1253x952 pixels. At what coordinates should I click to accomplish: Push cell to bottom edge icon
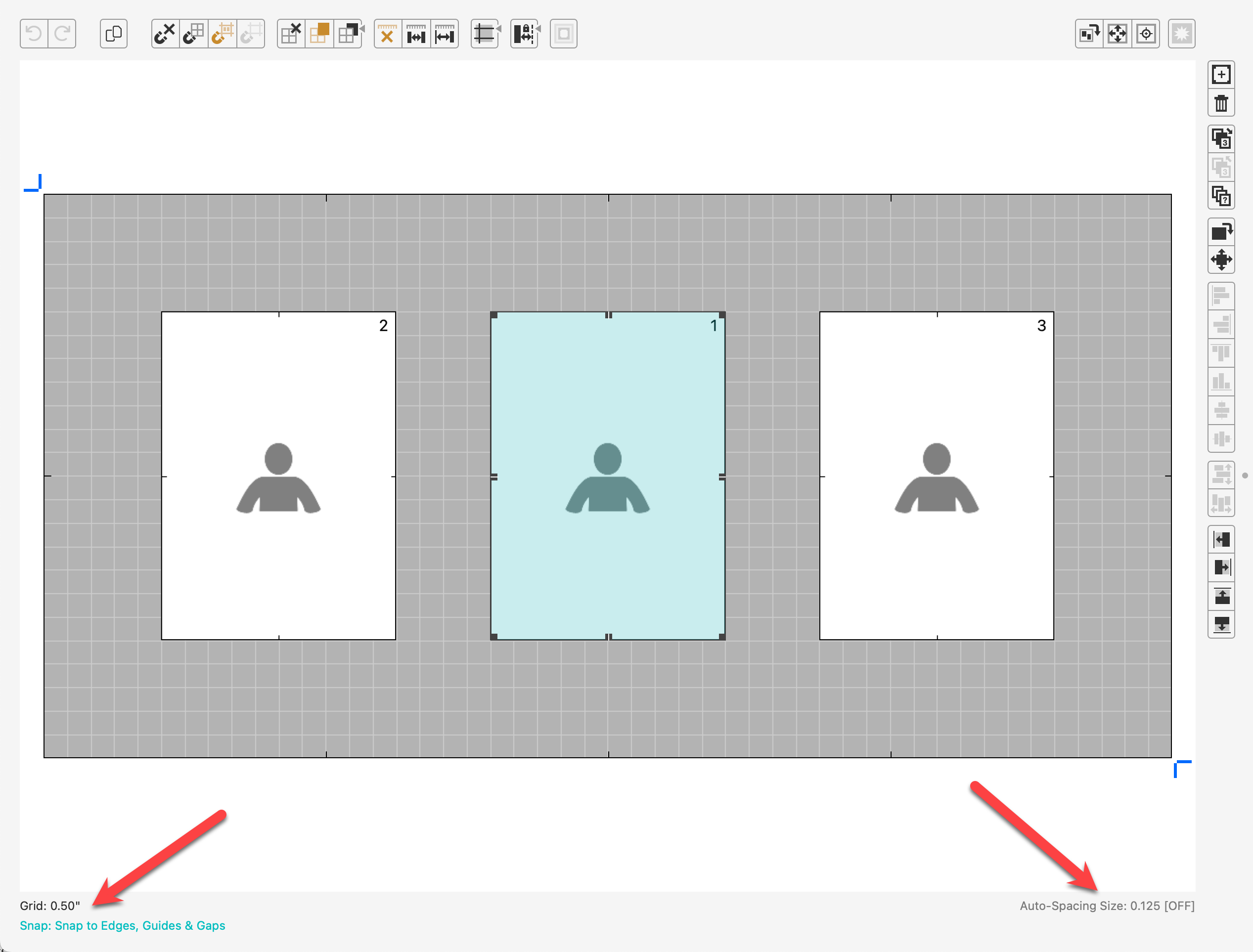point(1221,624)
